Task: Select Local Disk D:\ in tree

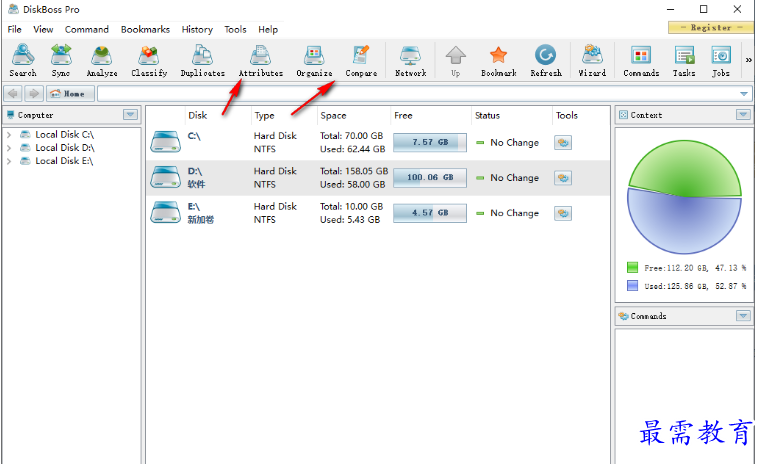Action: point(65,148)
